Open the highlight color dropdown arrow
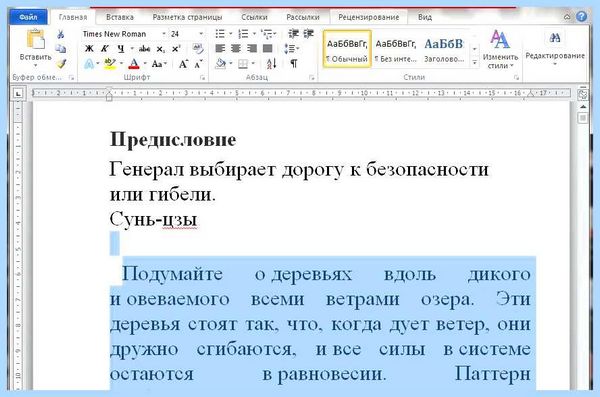Viewport: 600px width, 397px height. click(121, 64)
